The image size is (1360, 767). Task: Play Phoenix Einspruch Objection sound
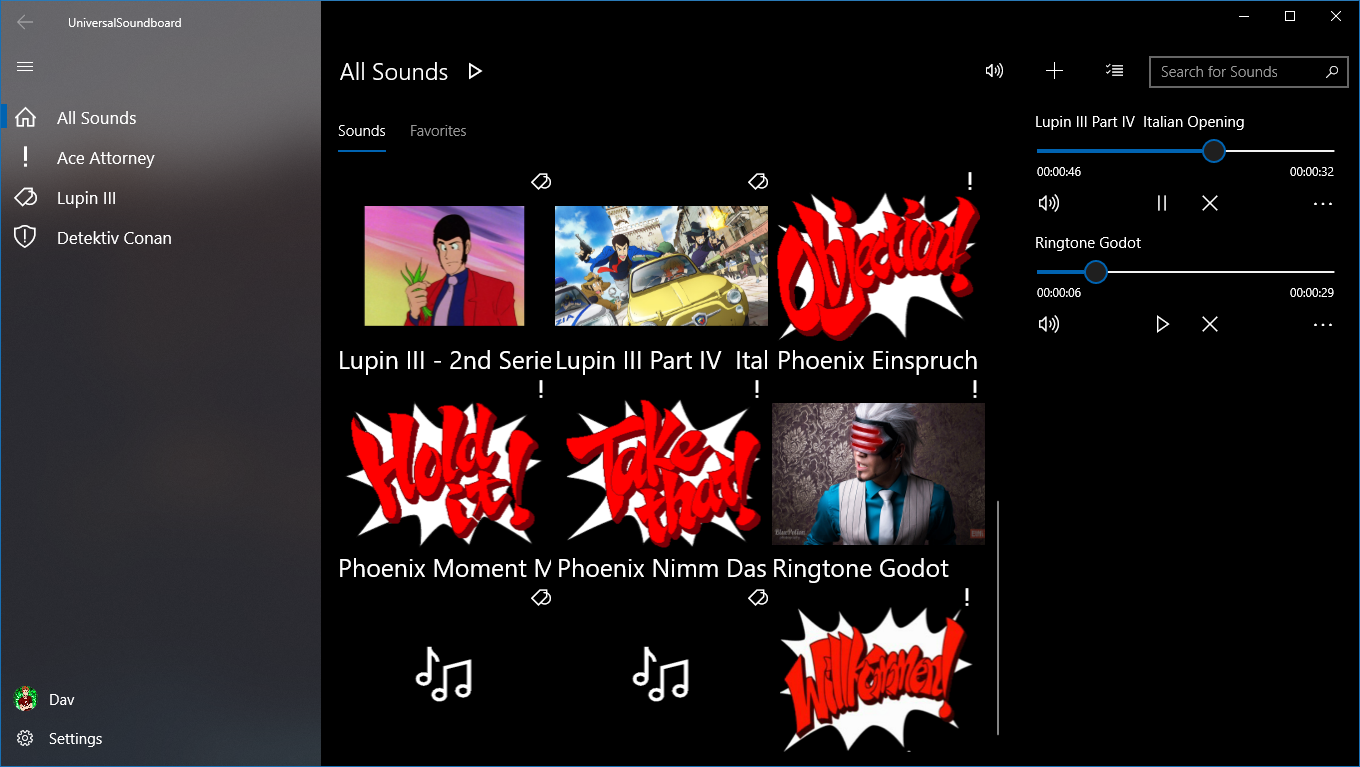click(877, 266)
